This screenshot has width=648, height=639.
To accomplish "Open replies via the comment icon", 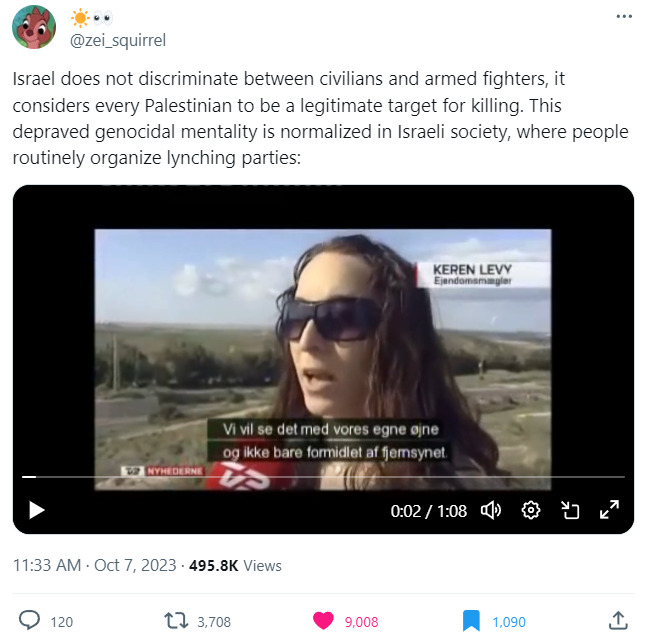I will pyautogui.click(x=29, y=621).
